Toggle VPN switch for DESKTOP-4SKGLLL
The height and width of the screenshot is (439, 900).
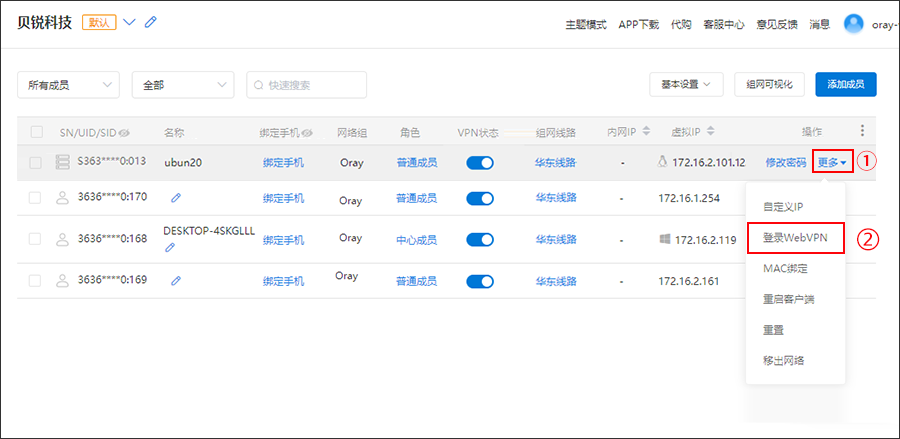pos(480,240)
